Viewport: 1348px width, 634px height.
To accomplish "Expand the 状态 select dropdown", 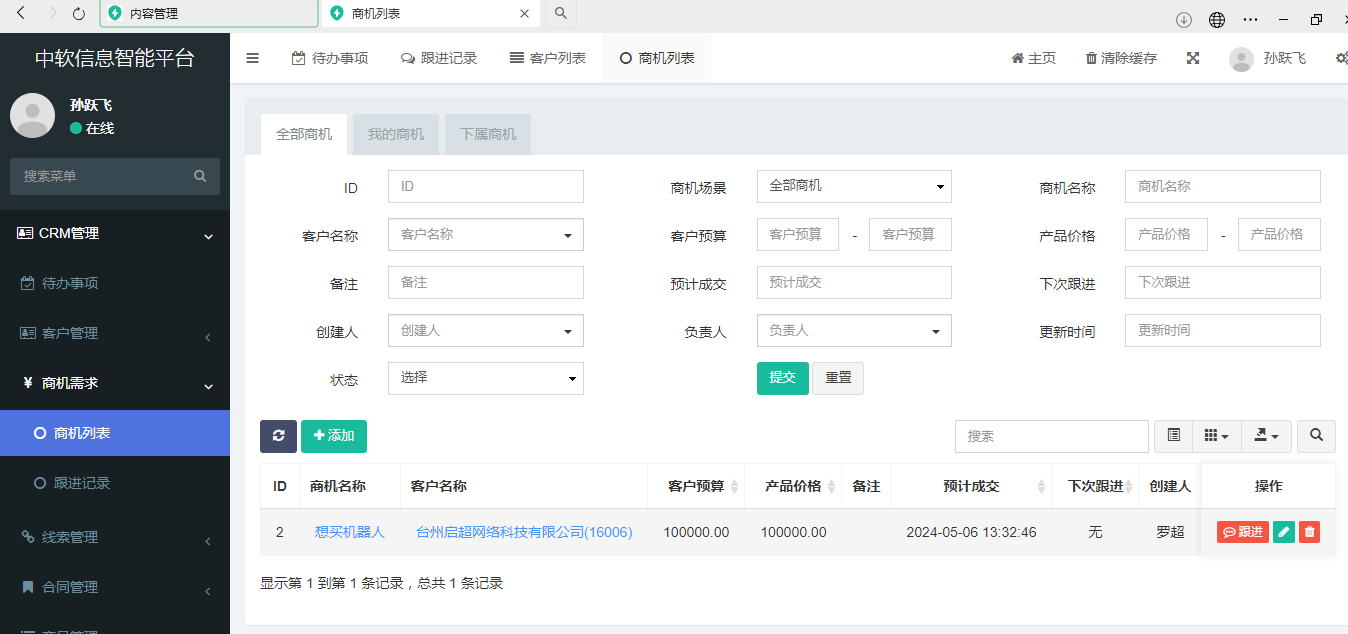I will (x=485, y=378).
